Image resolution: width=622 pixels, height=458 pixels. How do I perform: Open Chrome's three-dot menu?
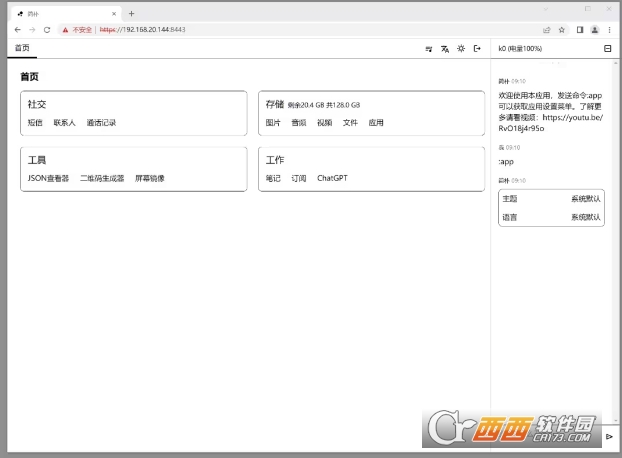(609, 30)
